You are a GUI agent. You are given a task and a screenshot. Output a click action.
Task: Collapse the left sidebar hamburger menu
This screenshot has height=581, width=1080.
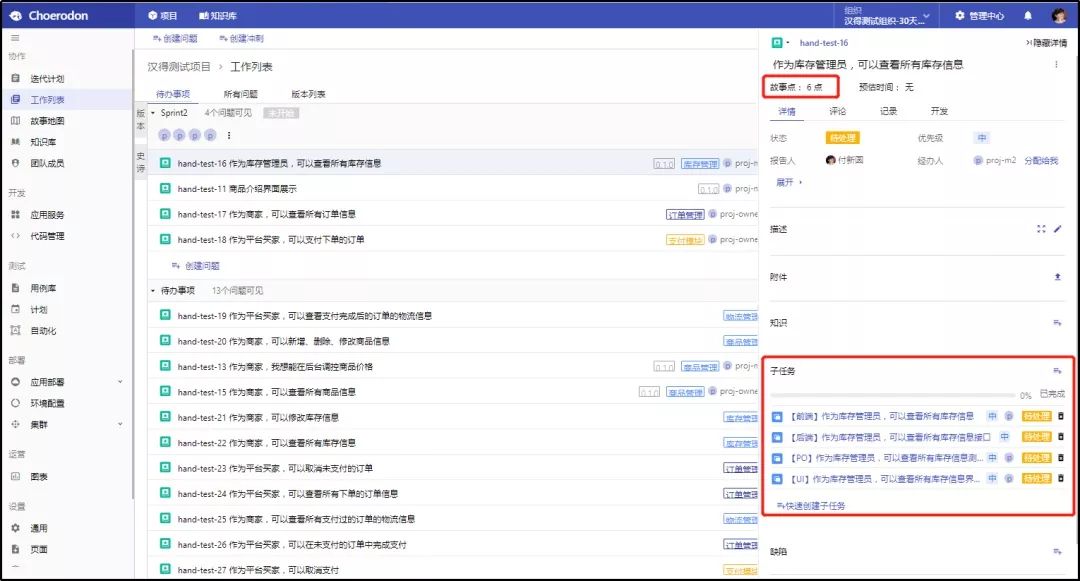pos(15,37)
